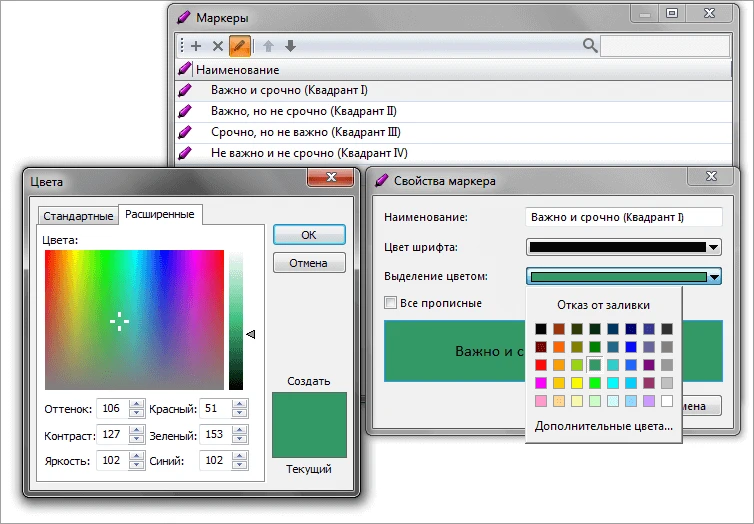This screenshot has height=524, width=754.
Task: Choose 'Отказ от заливки' in color popup
Action: coord(602,305)
